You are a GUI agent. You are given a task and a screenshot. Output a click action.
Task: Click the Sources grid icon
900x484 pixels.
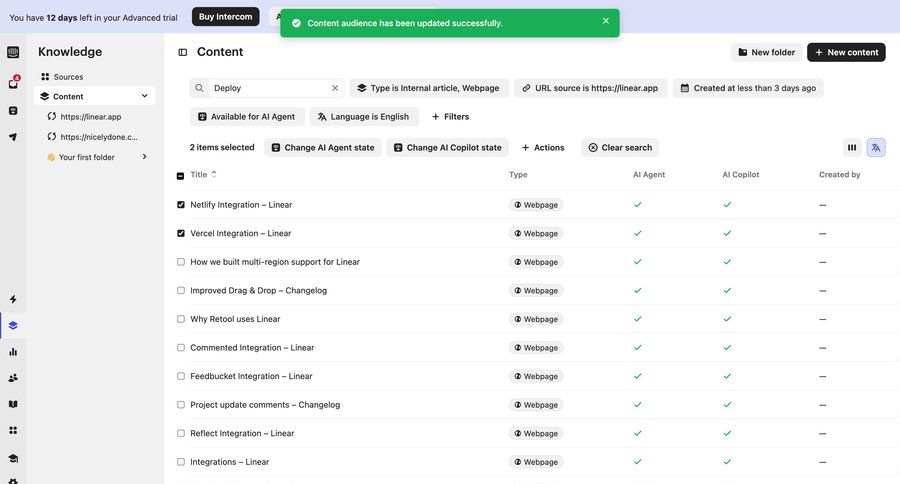[x=45, y=76]
